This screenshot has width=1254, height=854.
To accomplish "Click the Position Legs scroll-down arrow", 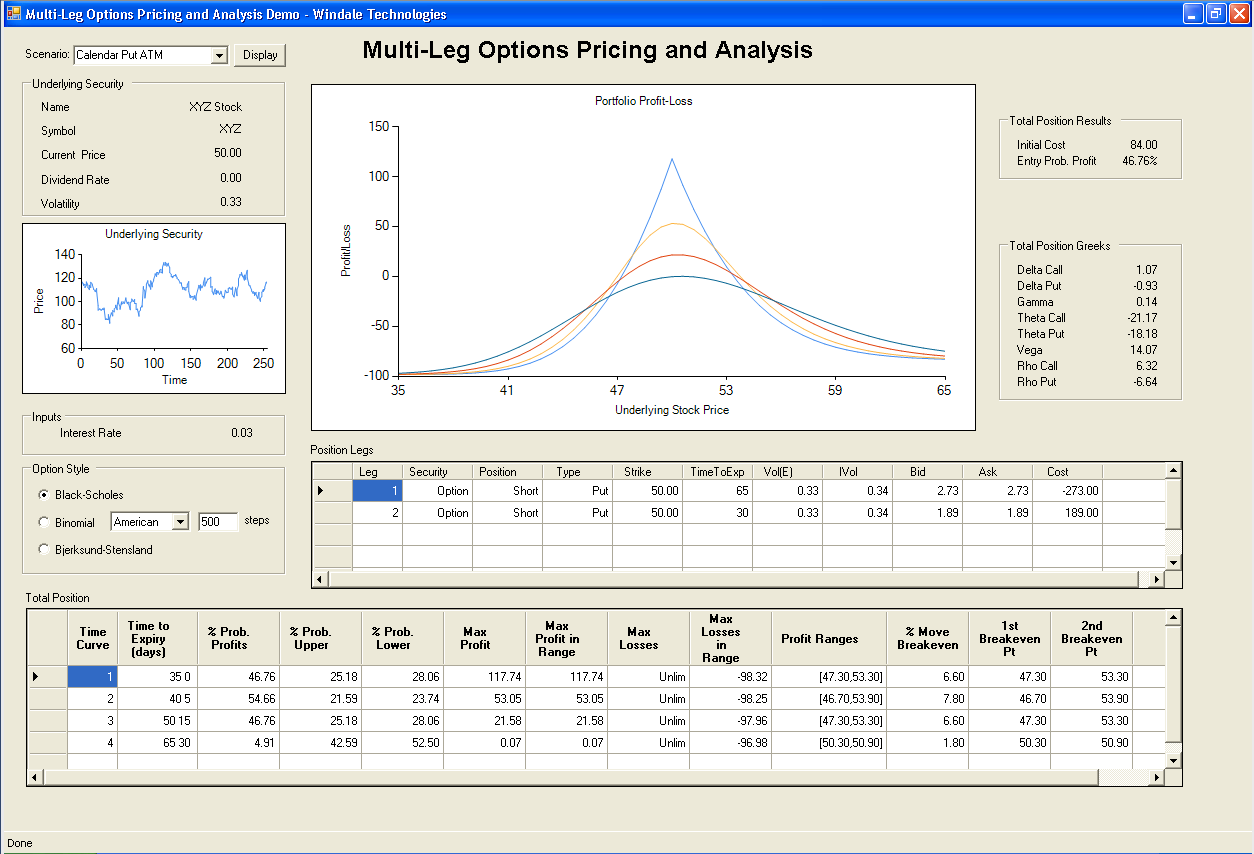I will [1173, 563].
